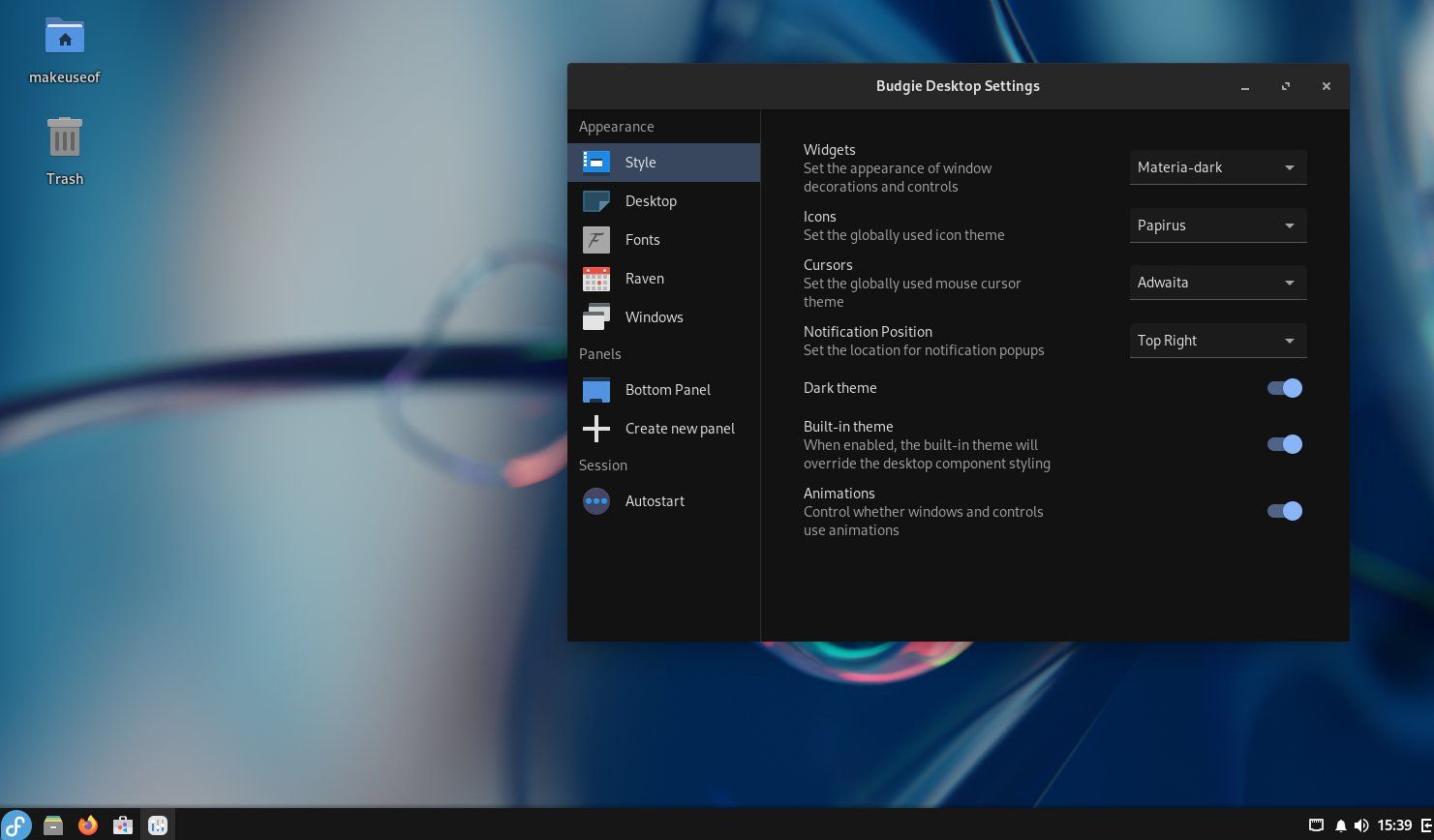
Task: Open the Icons theme dropdown showing Papirus
Action: point(1217,225)
